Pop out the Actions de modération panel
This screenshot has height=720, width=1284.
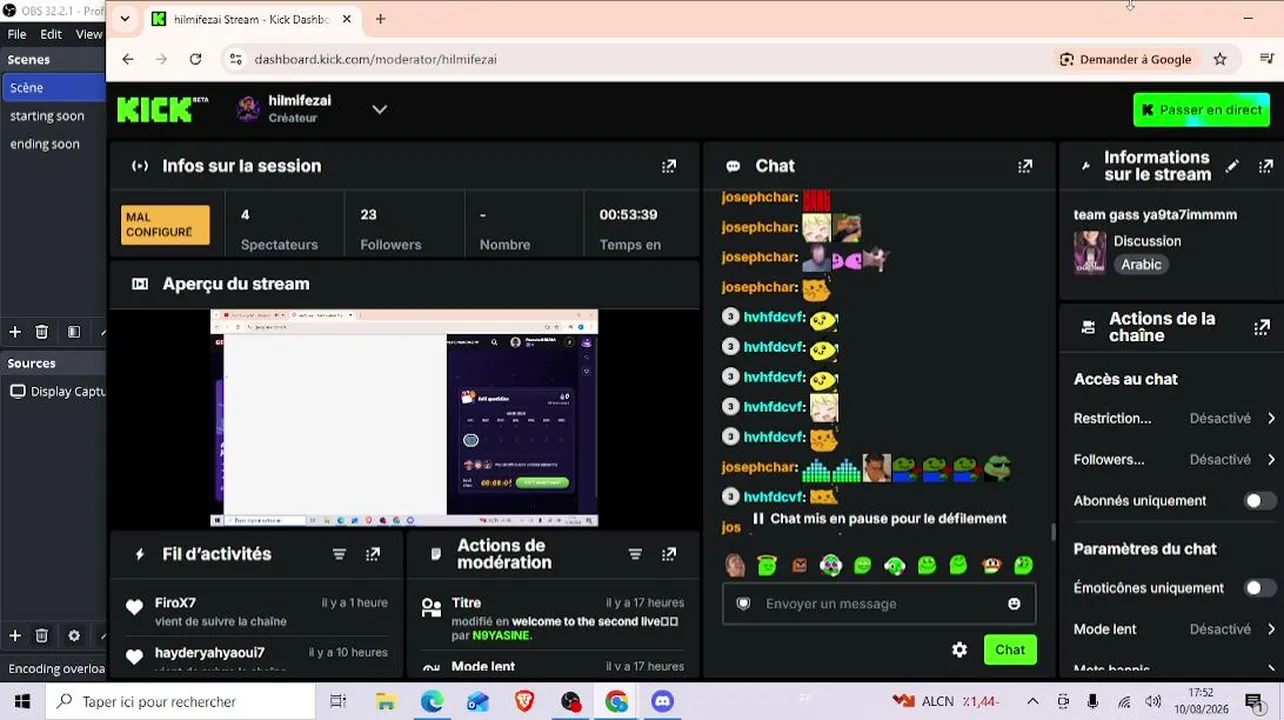pyautogui.click(x=669, y=554)
